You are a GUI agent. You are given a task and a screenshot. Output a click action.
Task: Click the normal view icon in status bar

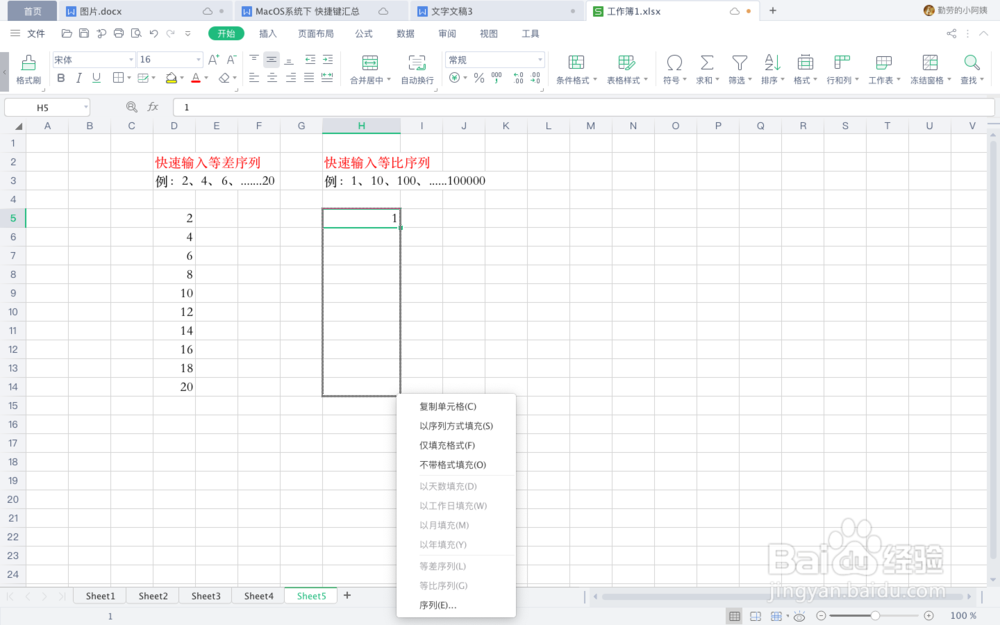(x=735, y=615)
